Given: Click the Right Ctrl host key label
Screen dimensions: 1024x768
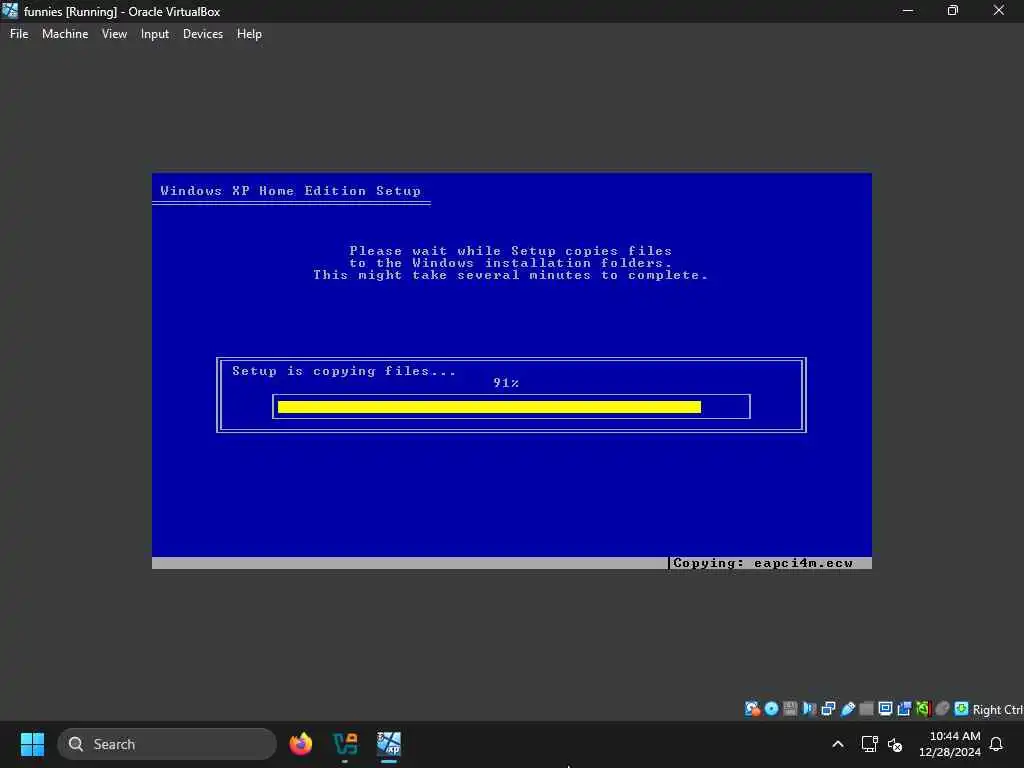Looking at the screenshot, I should coord(998,709).
